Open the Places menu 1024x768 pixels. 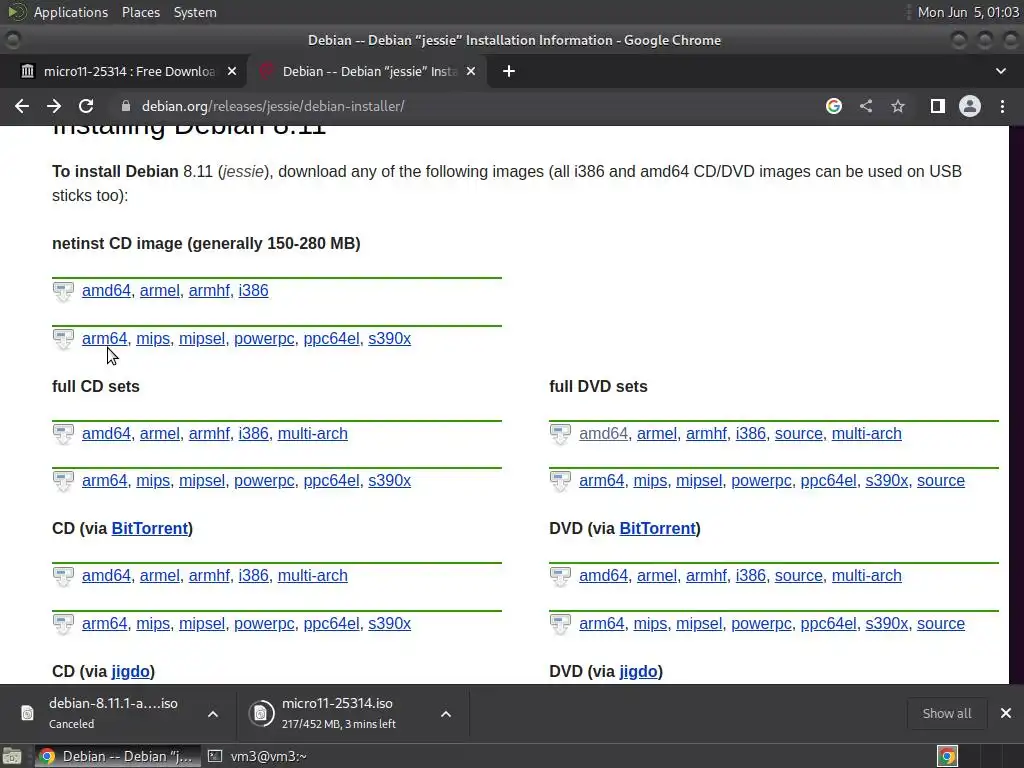coord(141,12)
